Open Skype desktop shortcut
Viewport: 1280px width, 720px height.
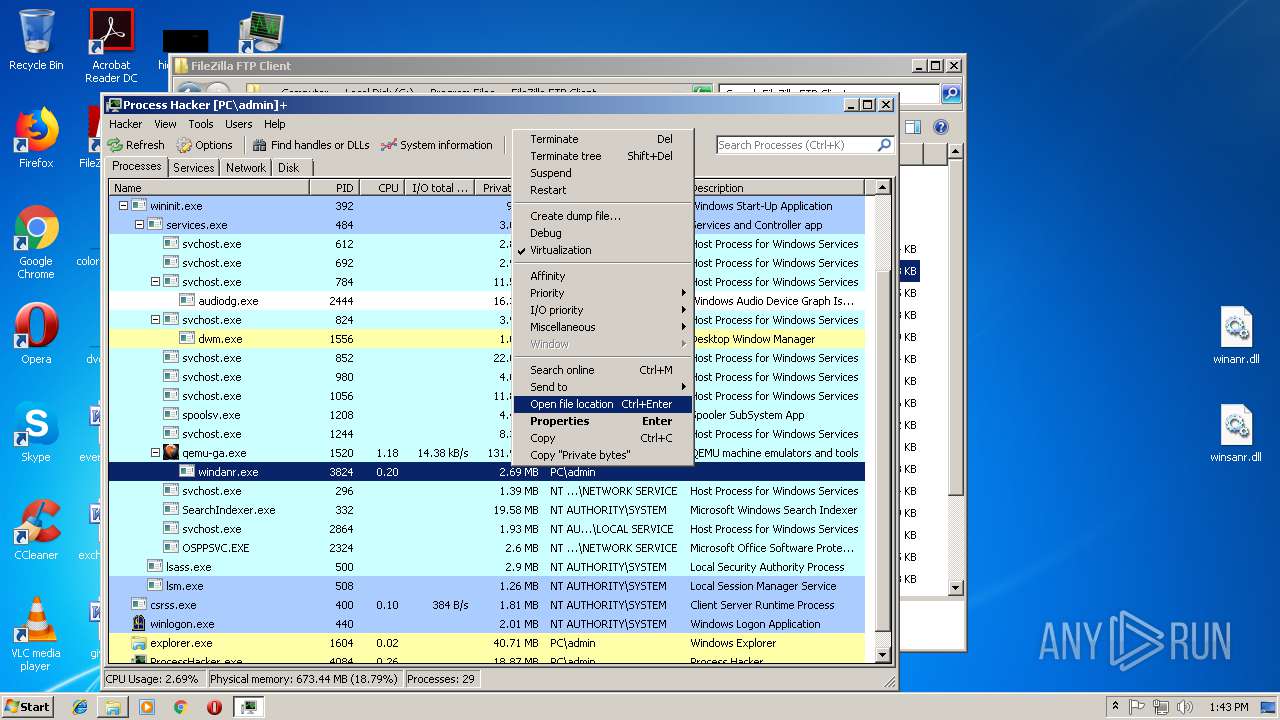click(x=36, y=432)
